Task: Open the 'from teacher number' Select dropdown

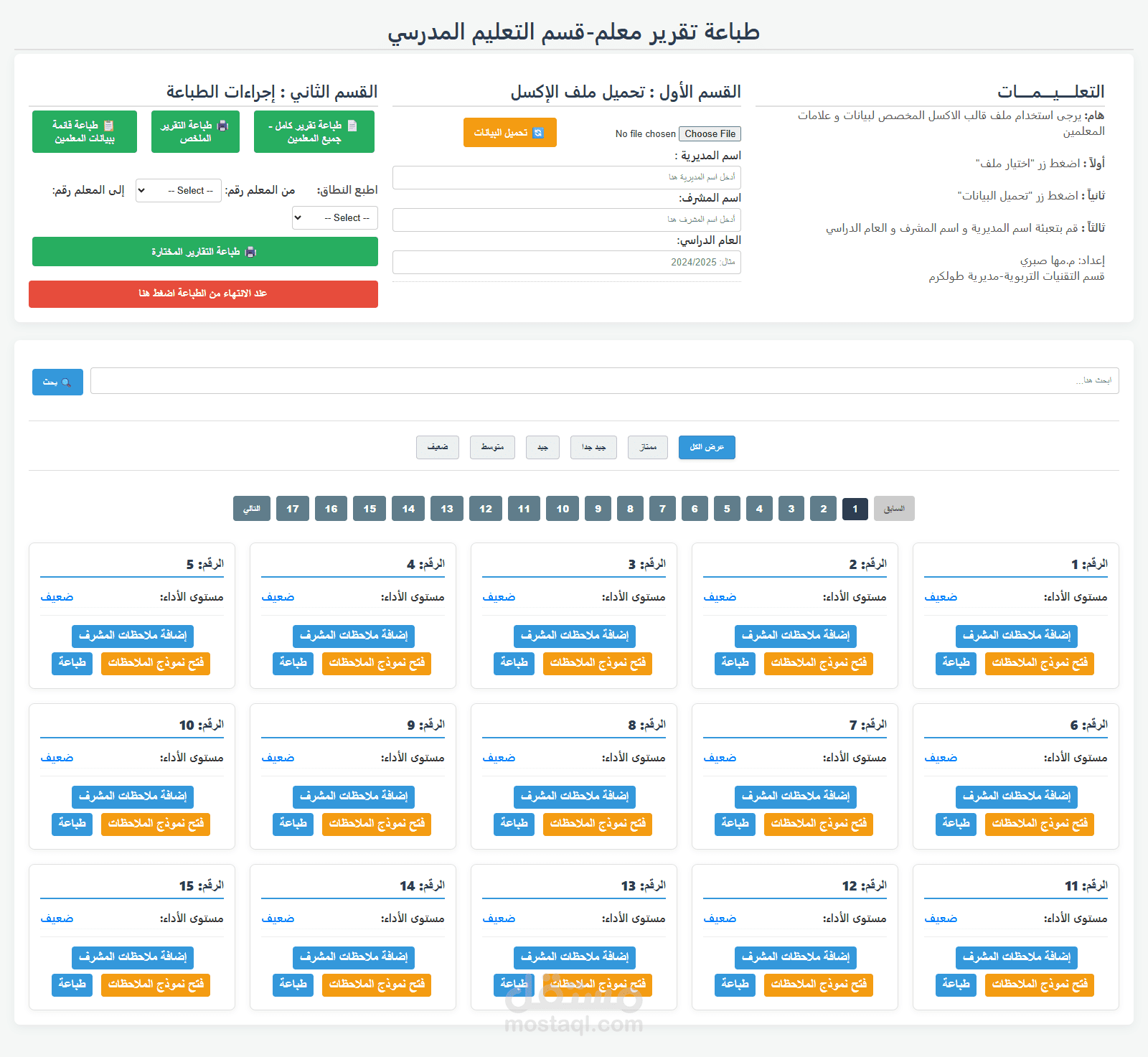Action: (179, 190)
